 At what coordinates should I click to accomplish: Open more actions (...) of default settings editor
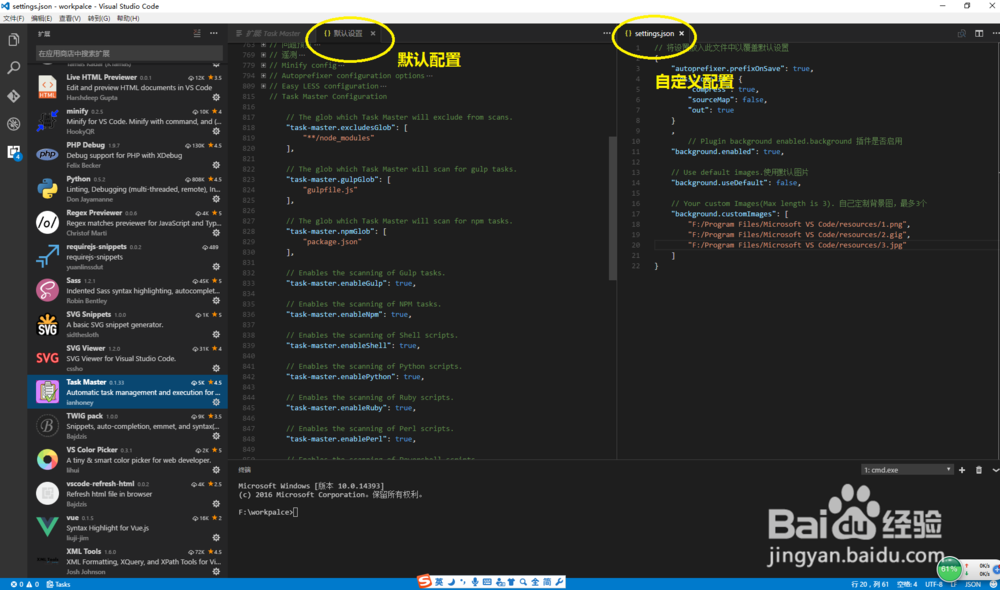[607, 33]
